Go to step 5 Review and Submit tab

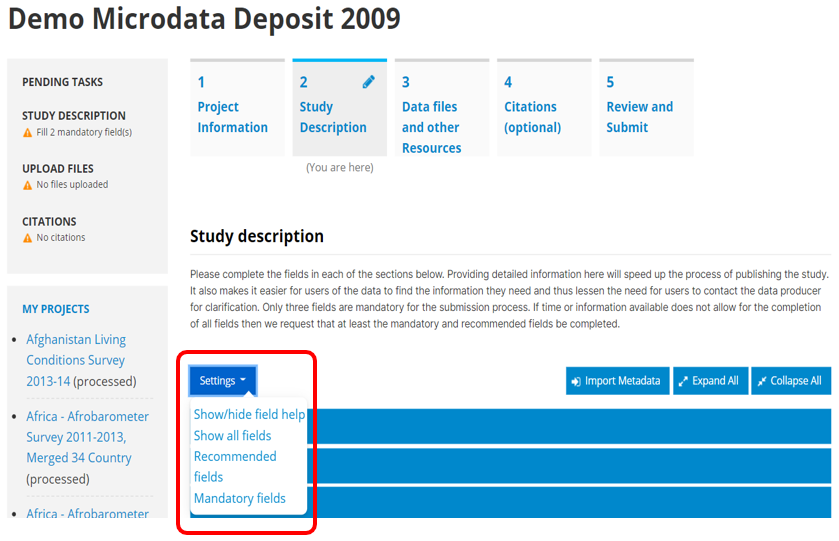(x=646, y=108)
